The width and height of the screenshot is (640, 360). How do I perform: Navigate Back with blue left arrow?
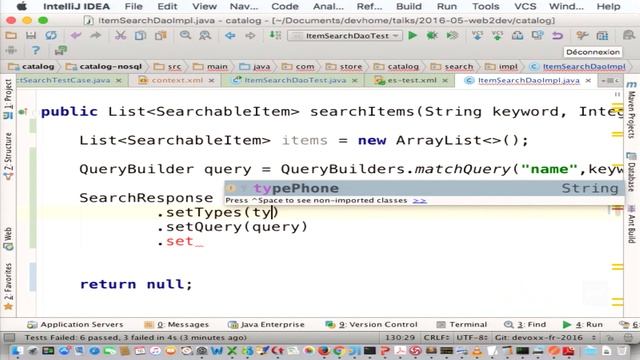230,36
